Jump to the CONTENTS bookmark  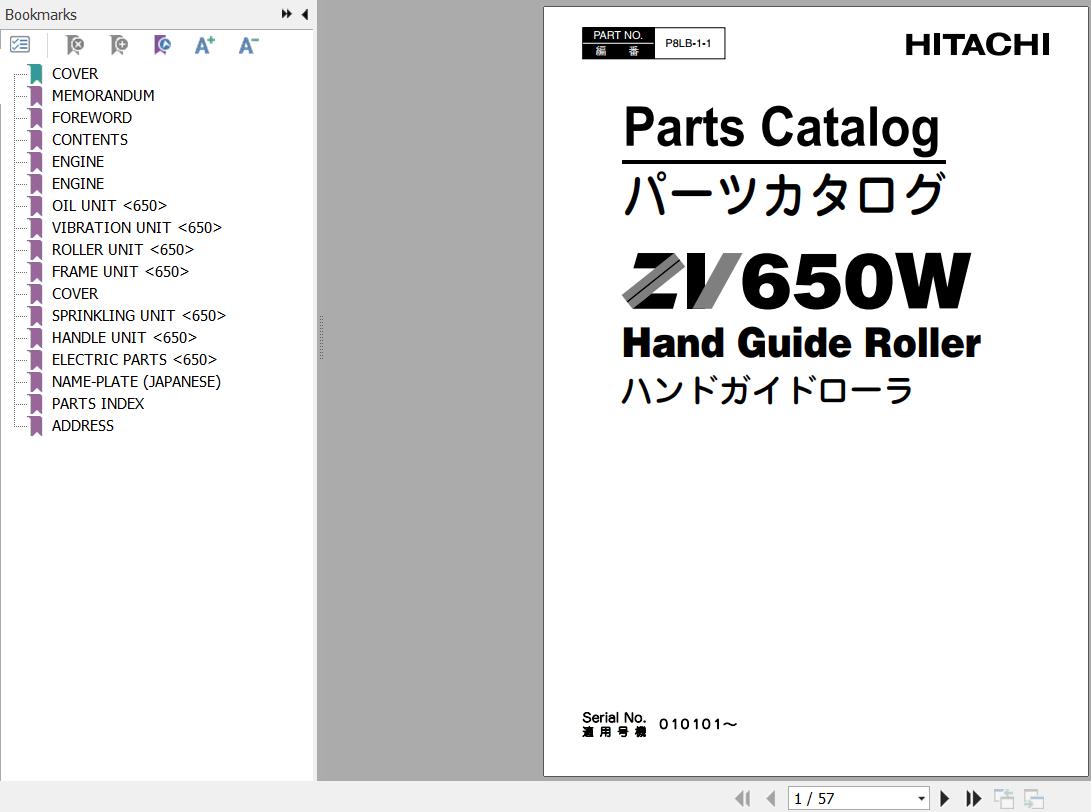point(89,139)
